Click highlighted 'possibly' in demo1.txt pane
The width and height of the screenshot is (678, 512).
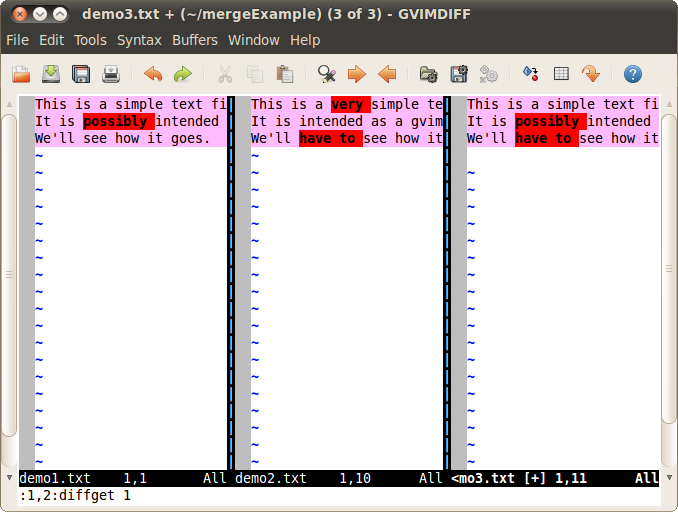(118, 122)
